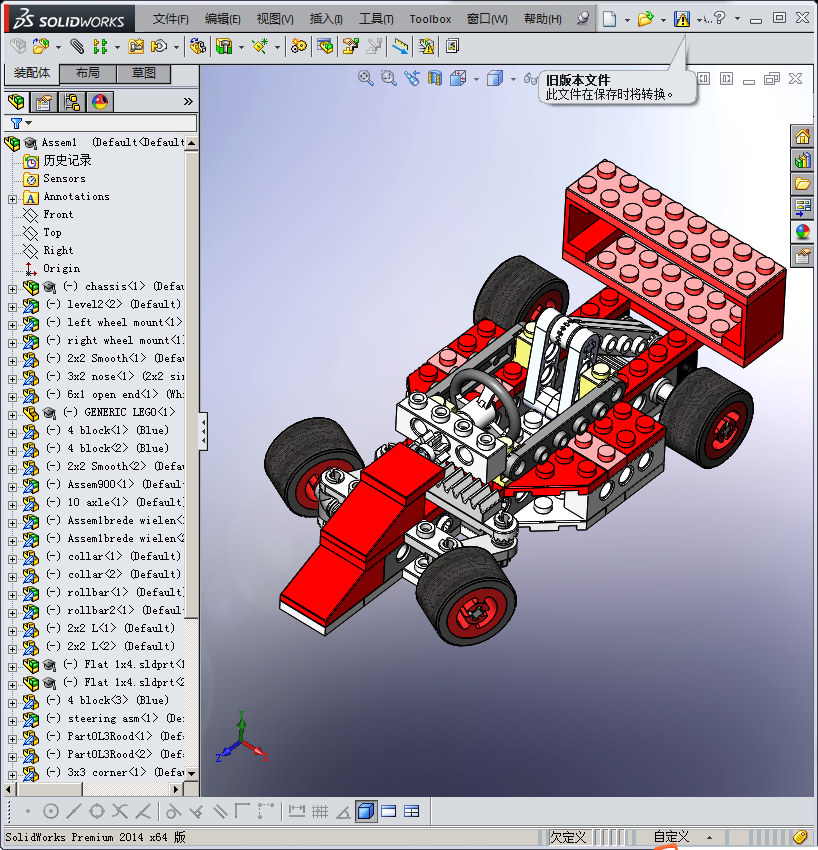Viewport: 818px width, 850px height.
Task: Toggle the single viewport layout button
Action: [389, 812]
